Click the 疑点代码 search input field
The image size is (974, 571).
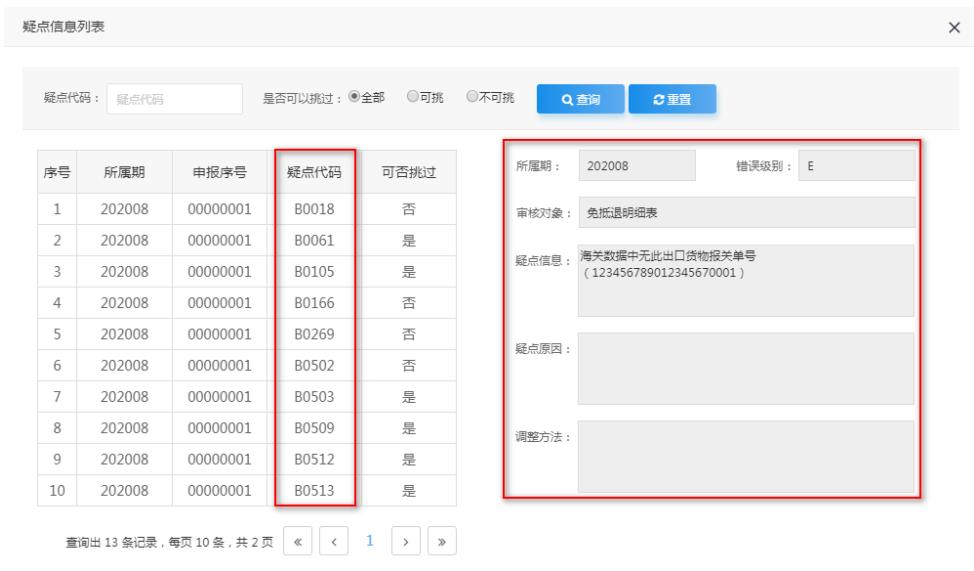coord(174,99)
